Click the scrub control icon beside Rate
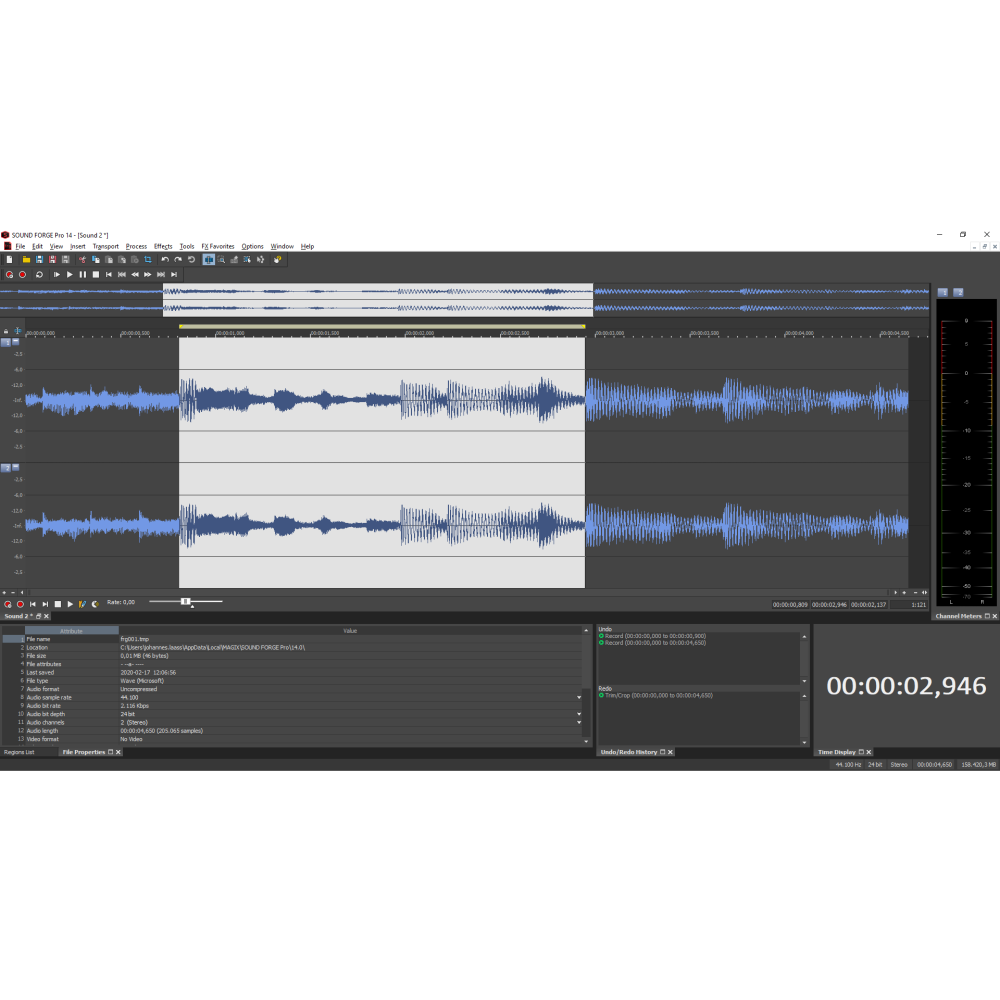Screen dimensions: 1000x1000 coord(95,604)
